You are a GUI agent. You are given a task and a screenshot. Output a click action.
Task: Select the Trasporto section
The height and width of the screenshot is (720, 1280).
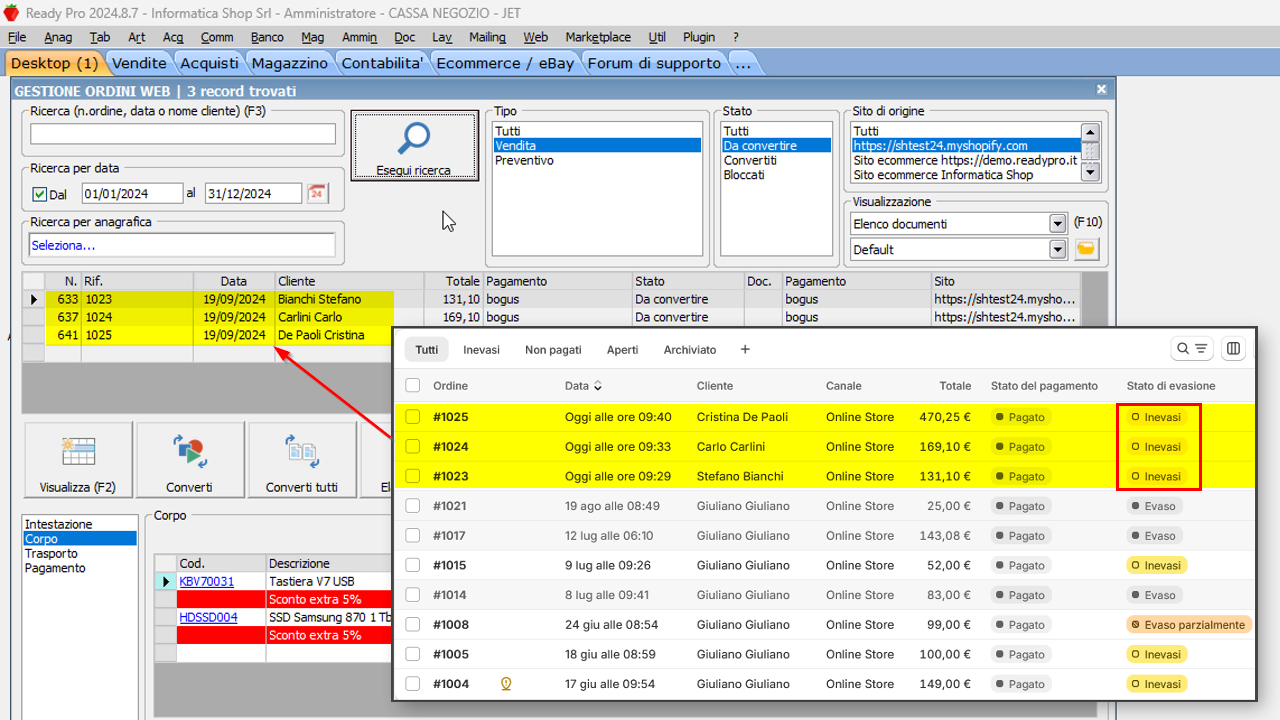tap(79, 554)
